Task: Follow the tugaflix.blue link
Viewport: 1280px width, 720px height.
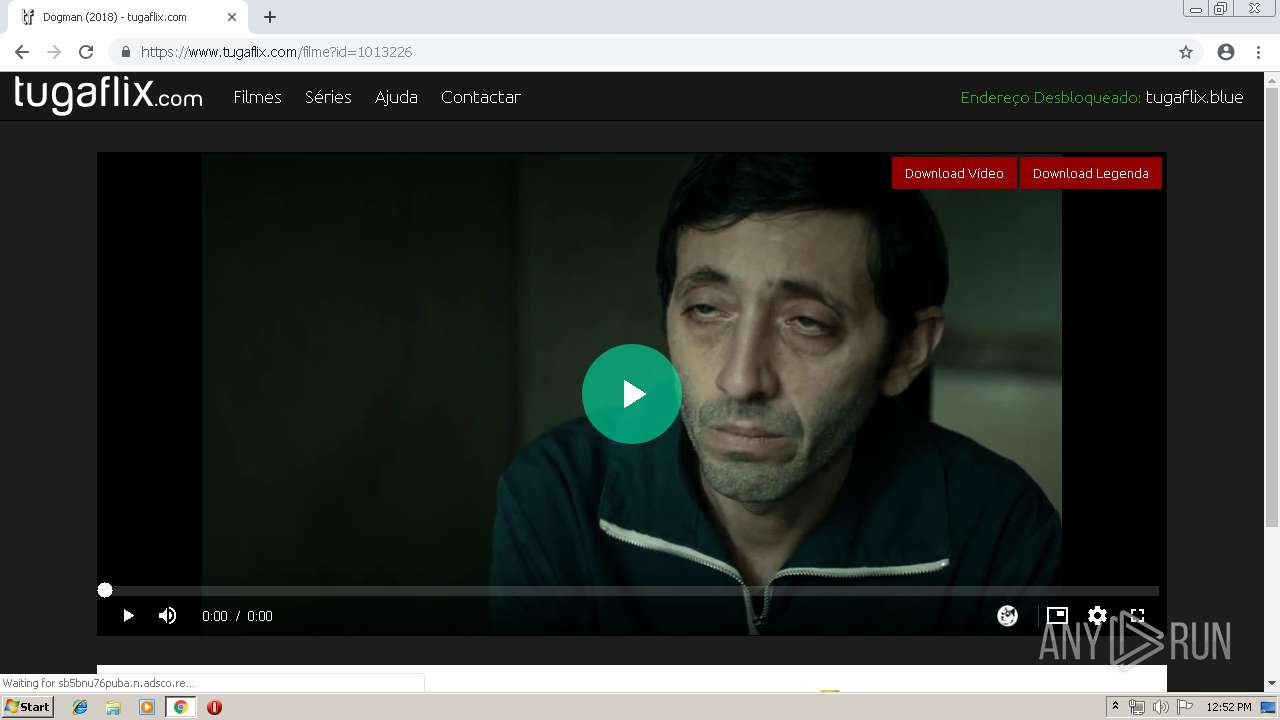Action: pos(1194,97)
